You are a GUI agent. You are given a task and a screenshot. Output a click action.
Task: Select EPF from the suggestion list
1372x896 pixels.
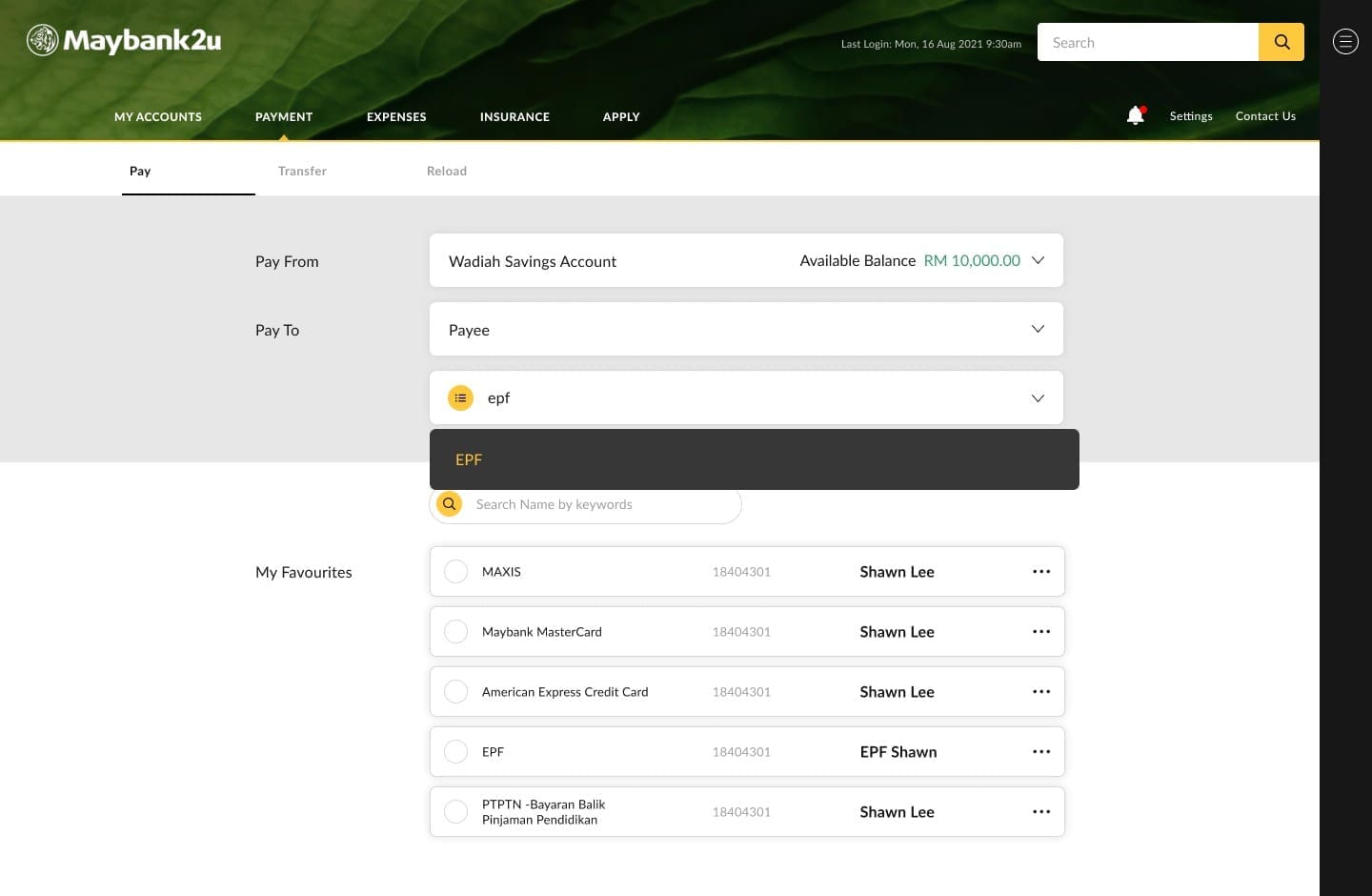coord(469,458)
